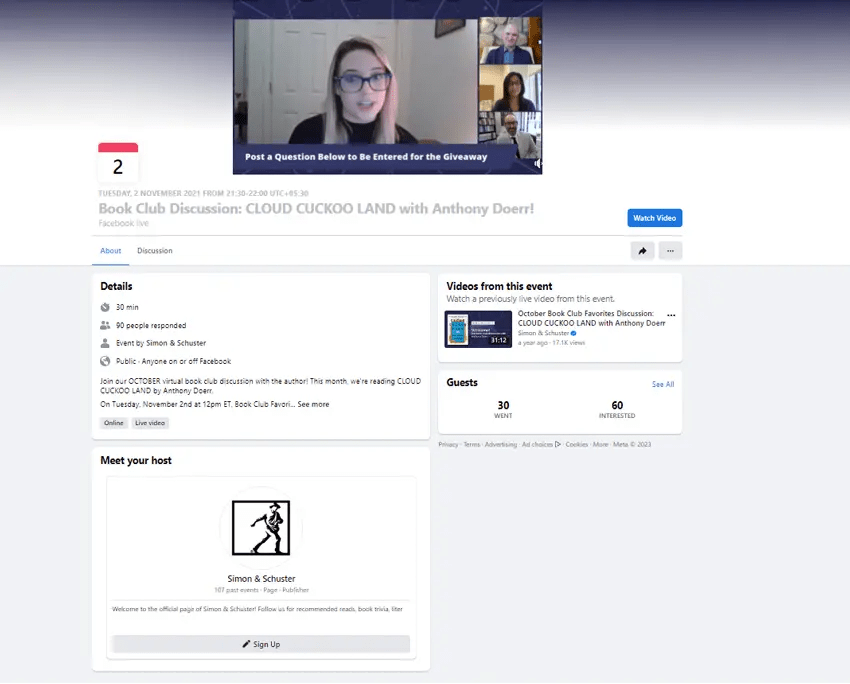Click the share arrow icon
The height and width of the screenshot is (684, 850).
(x=643, y=250)
